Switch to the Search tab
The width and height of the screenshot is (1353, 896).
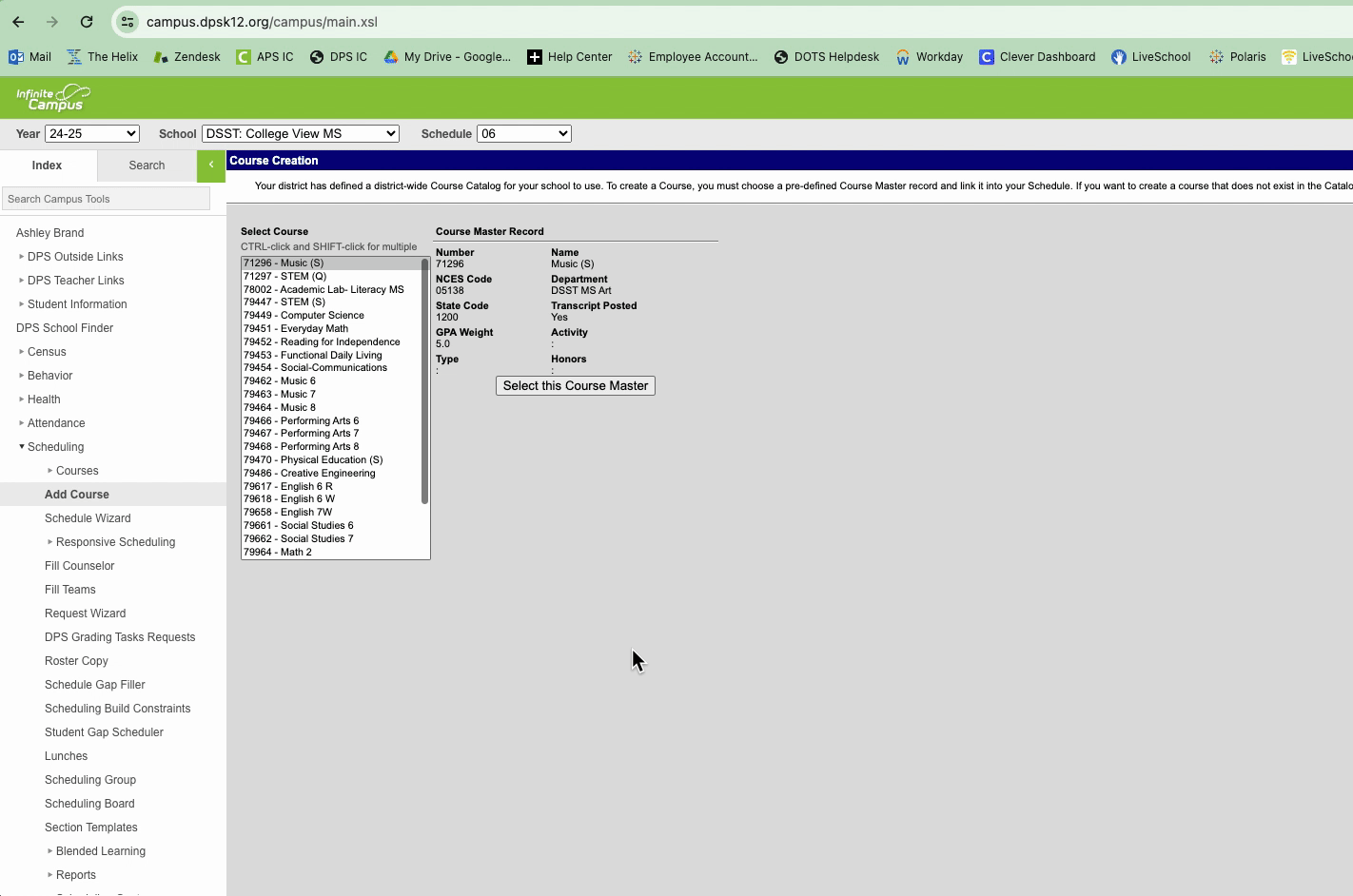tap(147, 166)
